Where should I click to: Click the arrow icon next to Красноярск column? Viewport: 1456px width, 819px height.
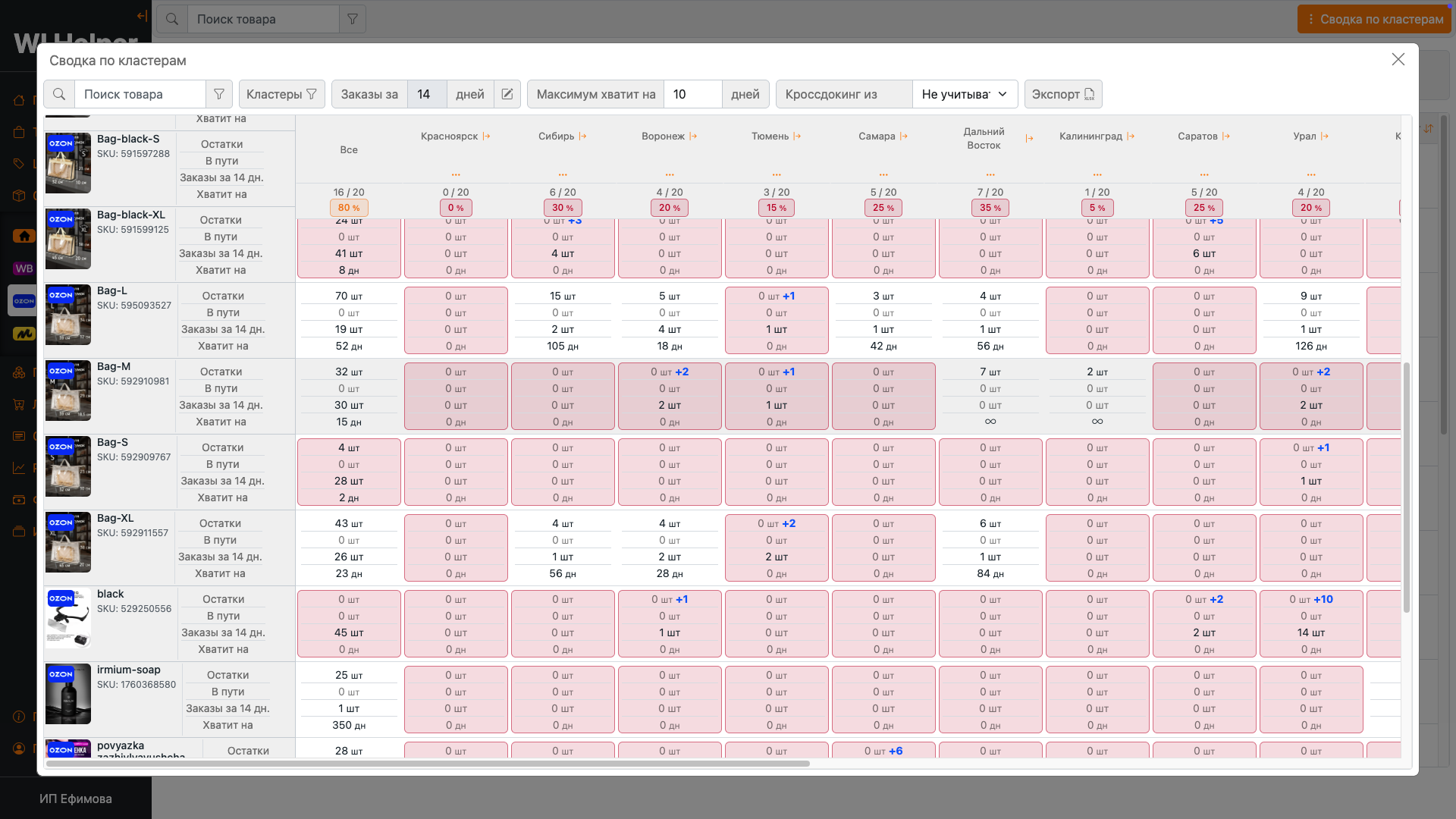point(487,136)
